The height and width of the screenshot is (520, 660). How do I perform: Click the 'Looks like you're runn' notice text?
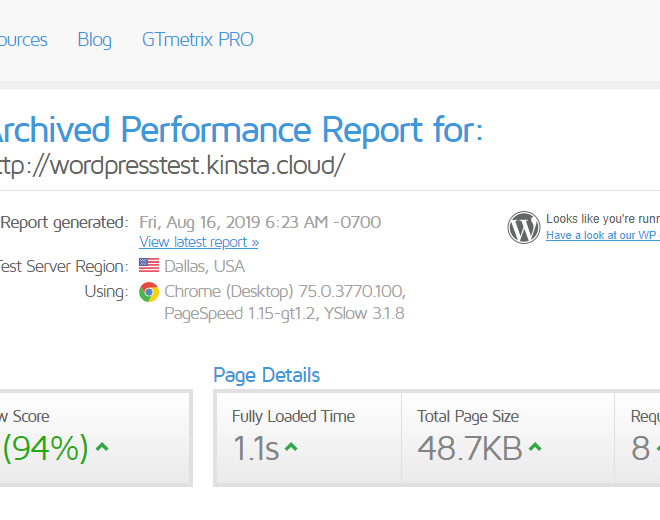pyautogui.click(x=603, y=219)
